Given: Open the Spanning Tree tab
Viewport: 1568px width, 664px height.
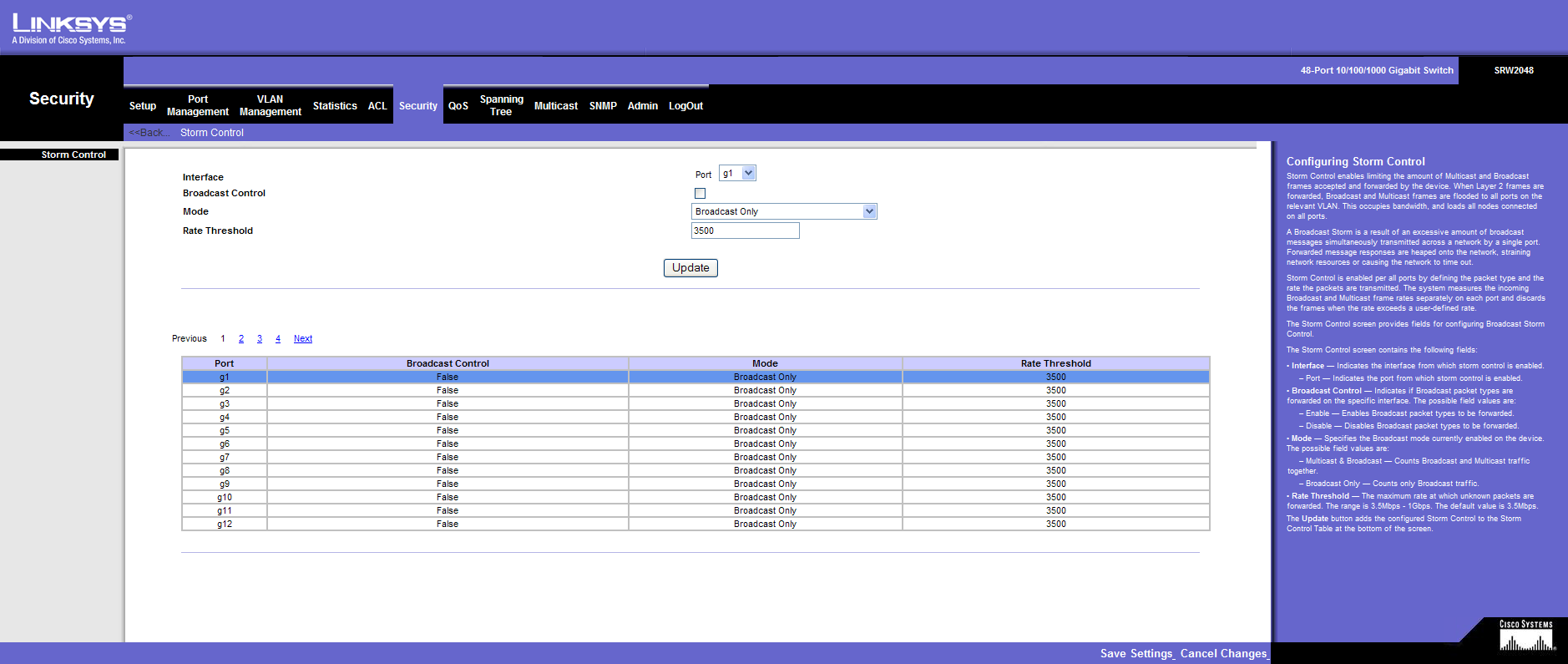Looking at the screenshot, I should tap(501, 105).
